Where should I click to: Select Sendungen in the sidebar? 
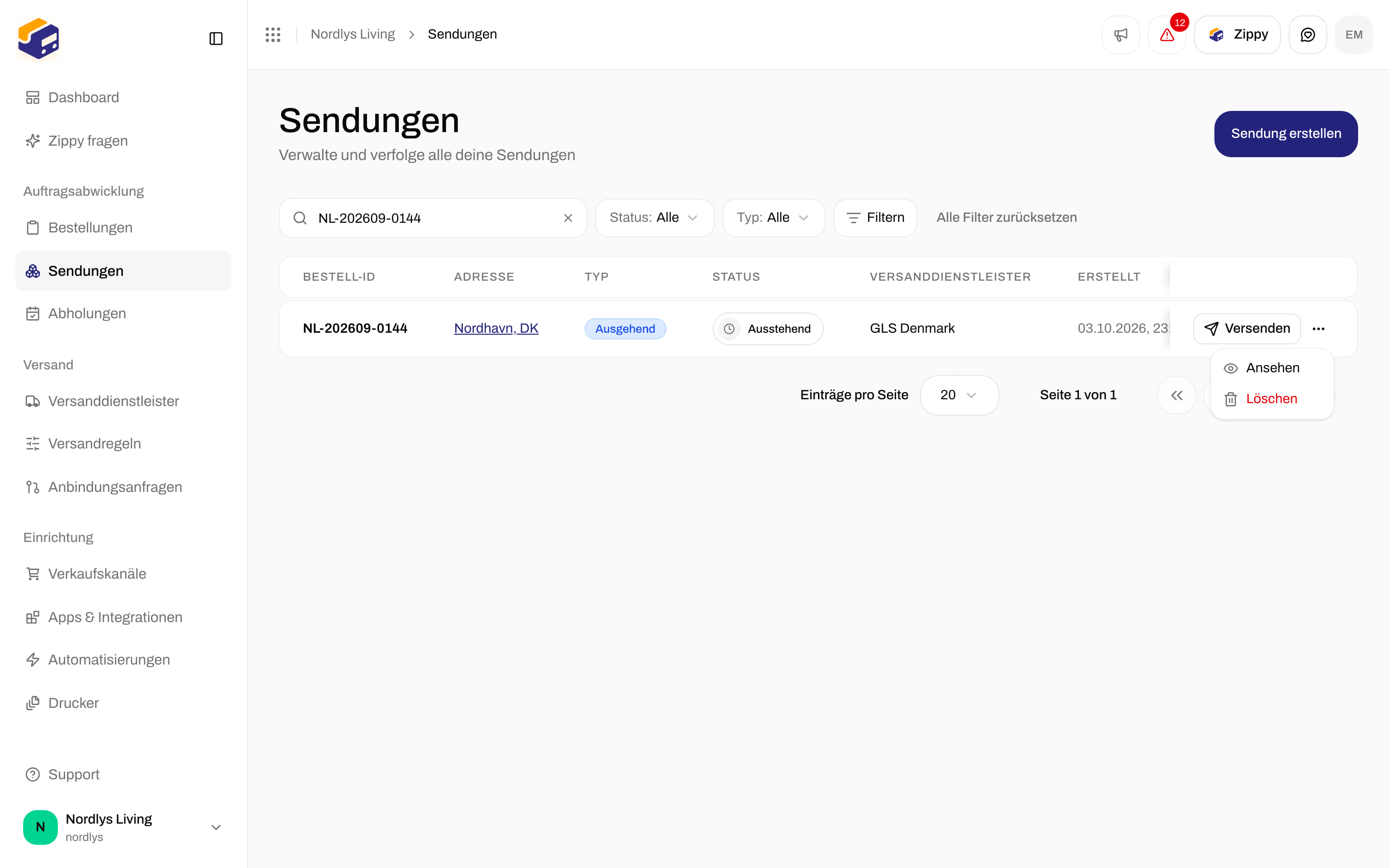[x=123, y=271]
